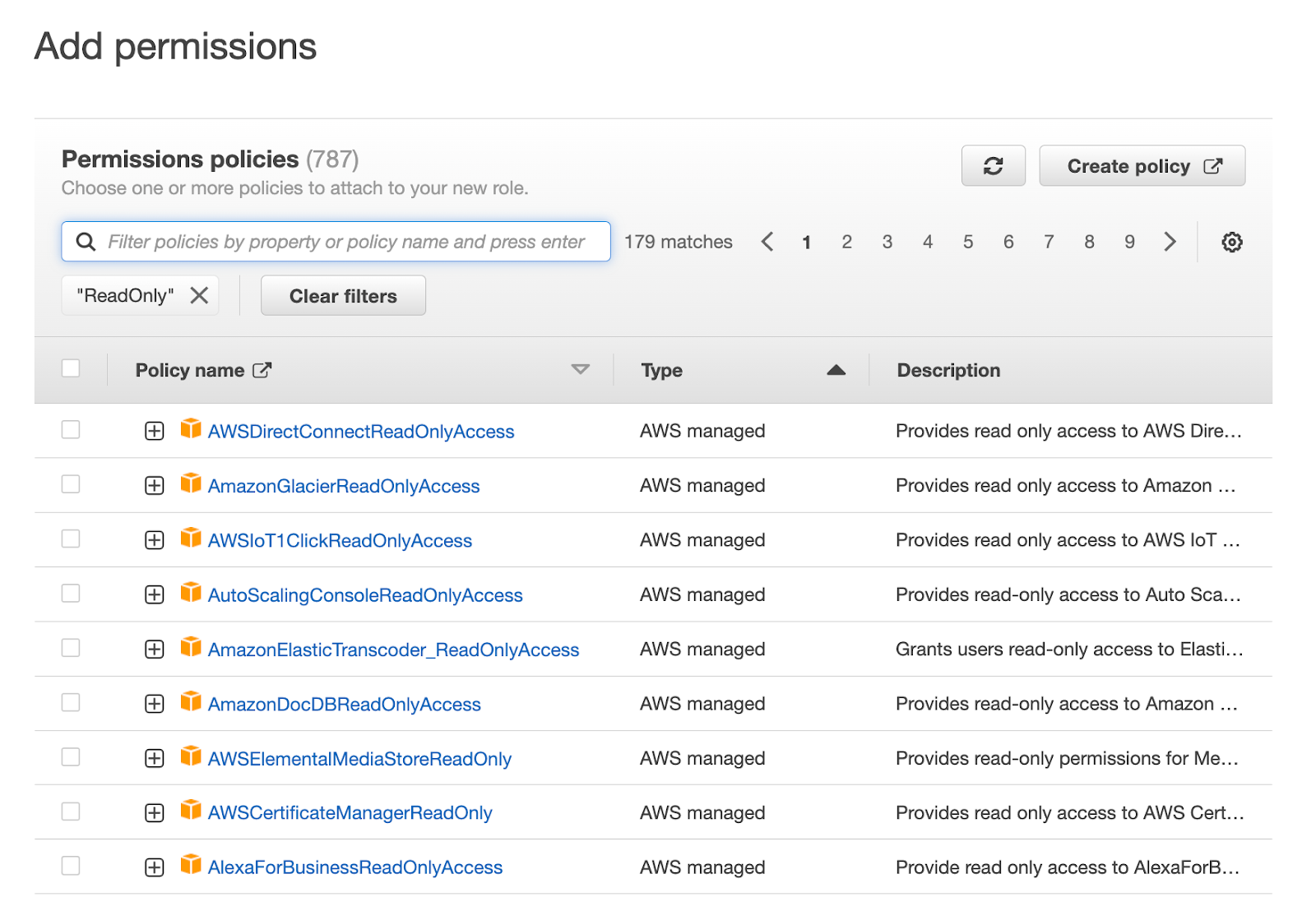Select AmazonElasticTranscoder_ReadOnlyAccess checkbox
Viewport: 1316px width, 897px height.
pyautogui.click(x=71, y=648)
